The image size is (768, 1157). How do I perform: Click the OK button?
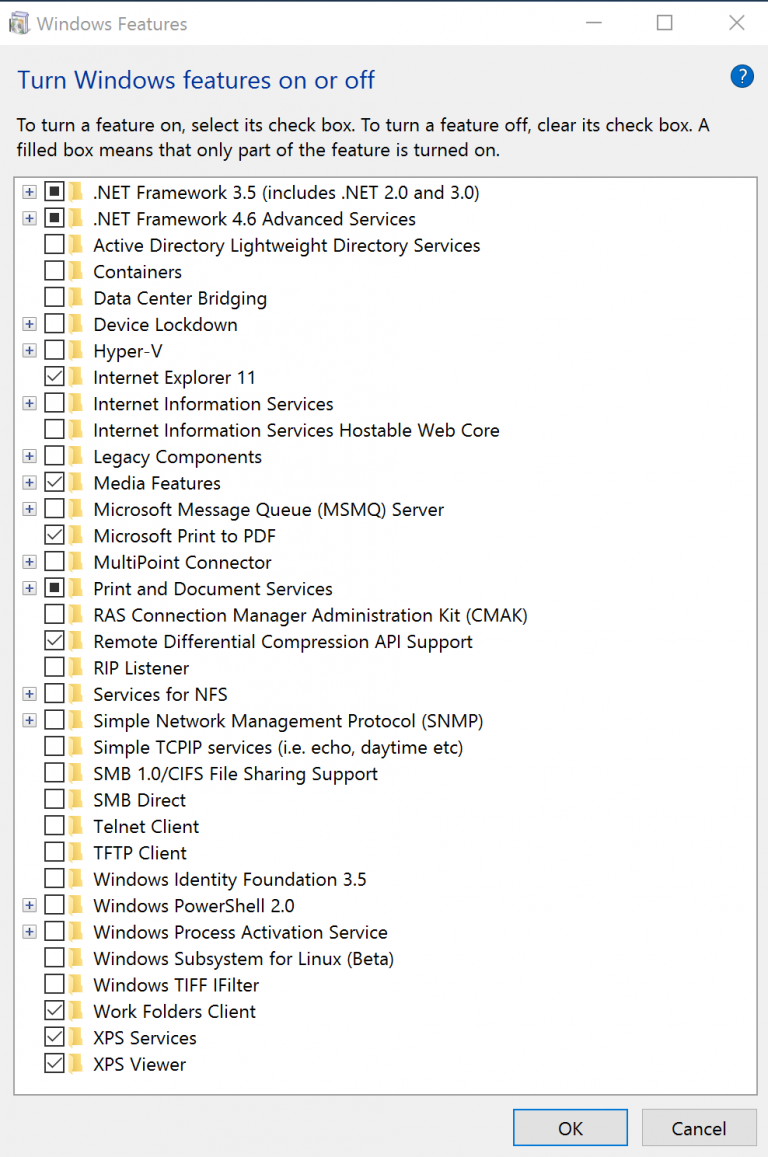570,1127
